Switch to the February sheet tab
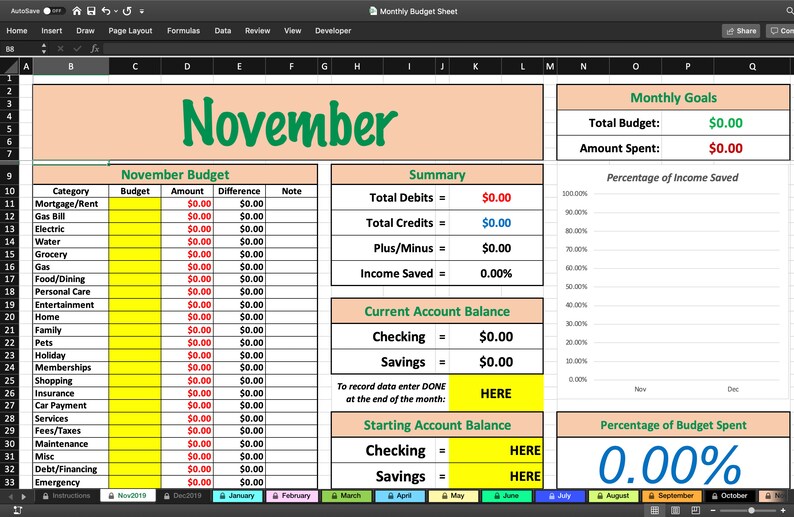Image resolution: width=794 pixels, height=517 pixels. click(x=292, y=496)
